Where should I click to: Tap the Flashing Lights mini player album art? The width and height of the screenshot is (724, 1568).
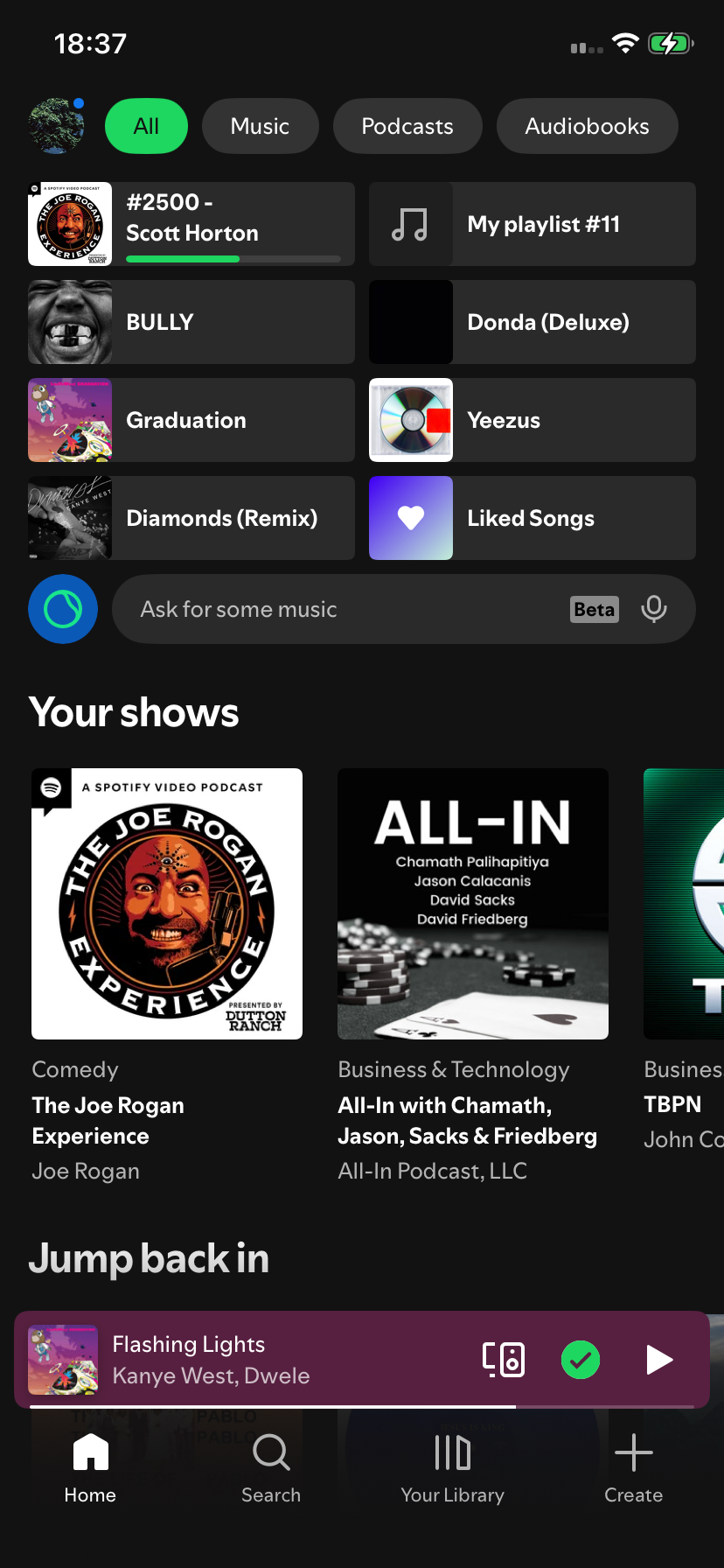pos(63,1360)
